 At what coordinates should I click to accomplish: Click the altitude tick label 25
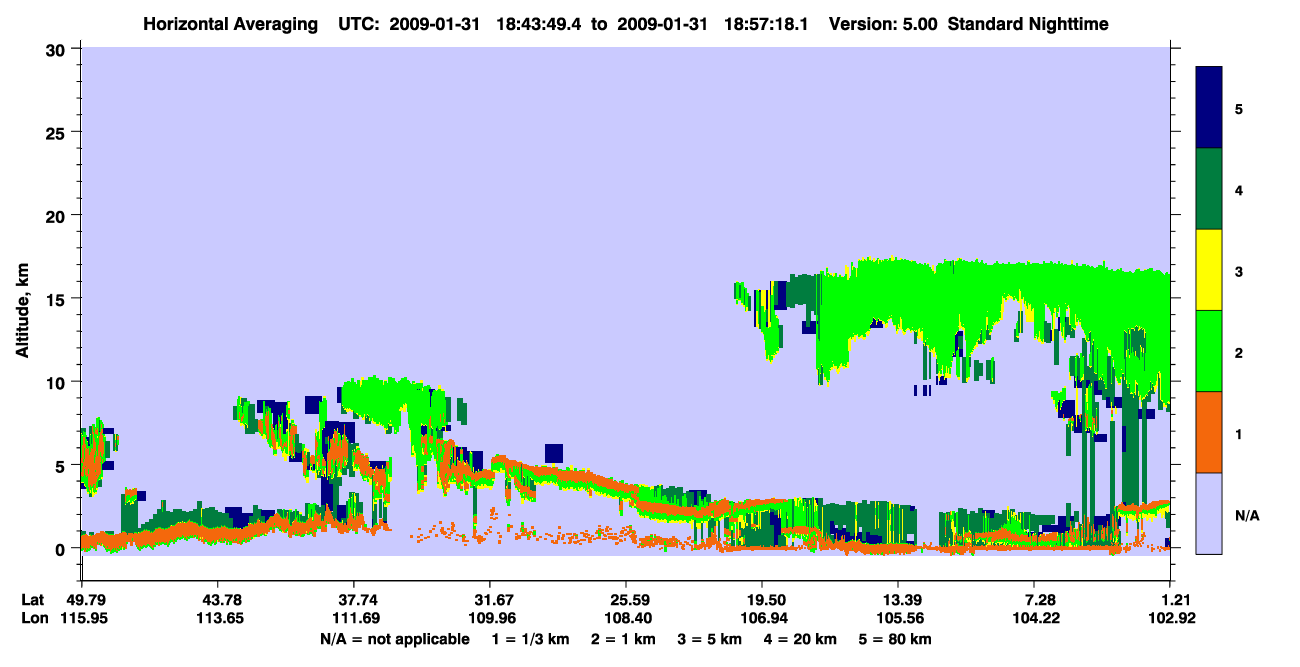point(57,132)
